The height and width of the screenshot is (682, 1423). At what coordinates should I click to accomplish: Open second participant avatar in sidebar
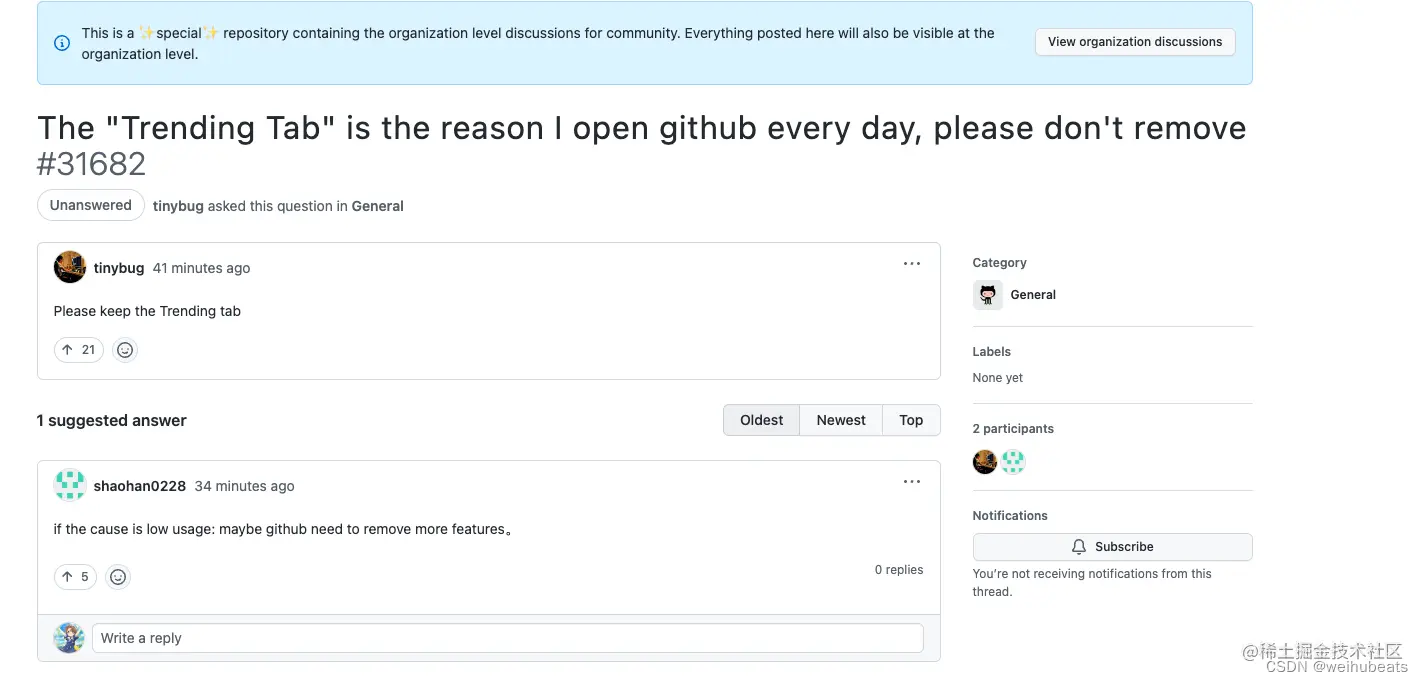(x=1013, y=462)
